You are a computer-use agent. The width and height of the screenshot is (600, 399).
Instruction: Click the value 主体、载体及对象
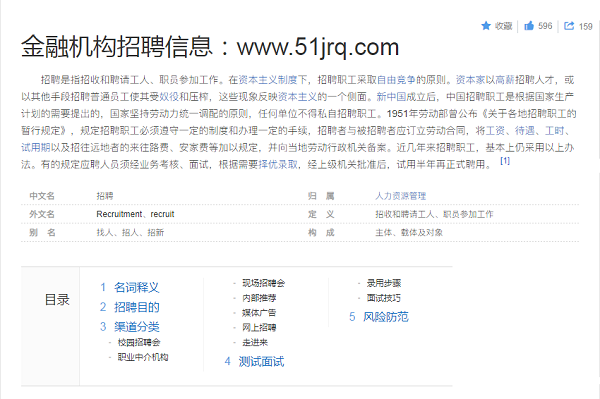409,233
